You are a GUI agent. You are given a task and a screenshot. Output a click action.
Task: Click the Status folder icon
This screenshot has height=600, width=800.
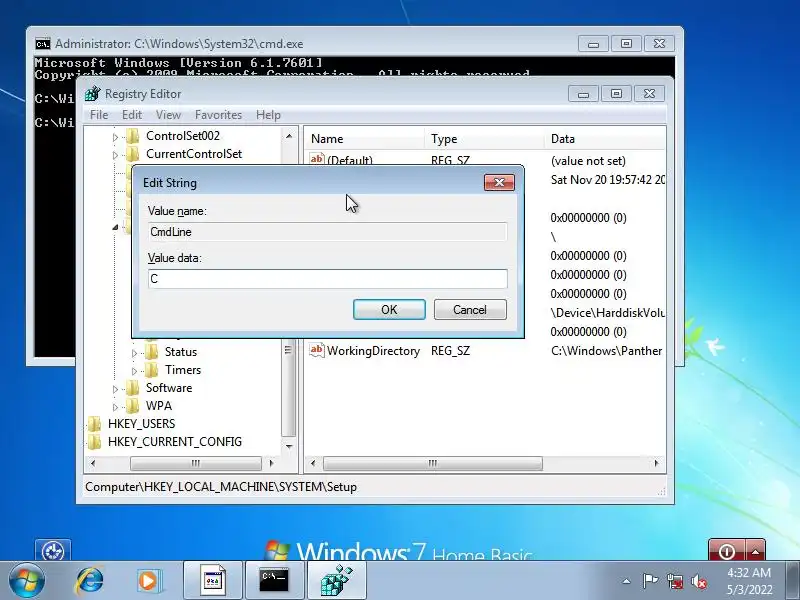[152, 352]
